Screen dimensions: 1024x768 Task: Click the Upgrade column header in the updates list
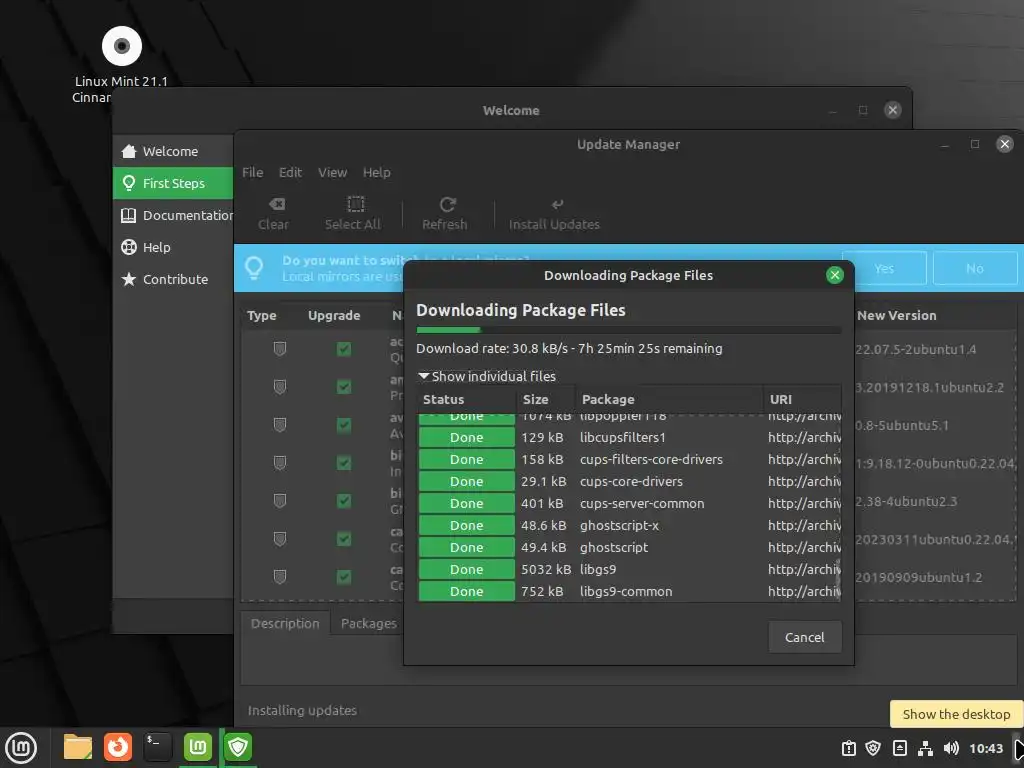(334, 315)
